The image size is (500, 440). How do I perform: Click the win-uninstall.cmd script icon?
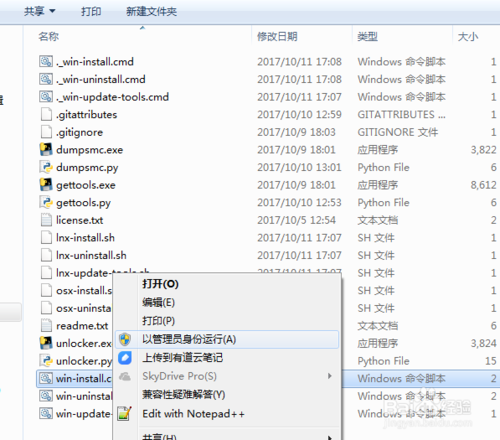click(x=46, y=396)
